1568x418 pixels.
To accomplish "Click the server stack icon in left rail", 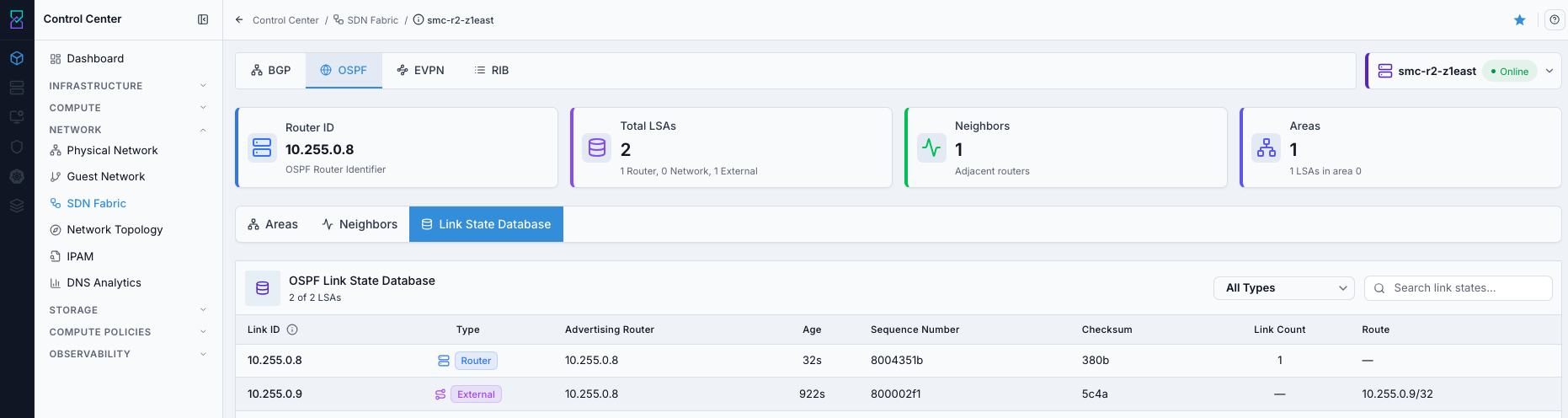I will click(17, 88).
